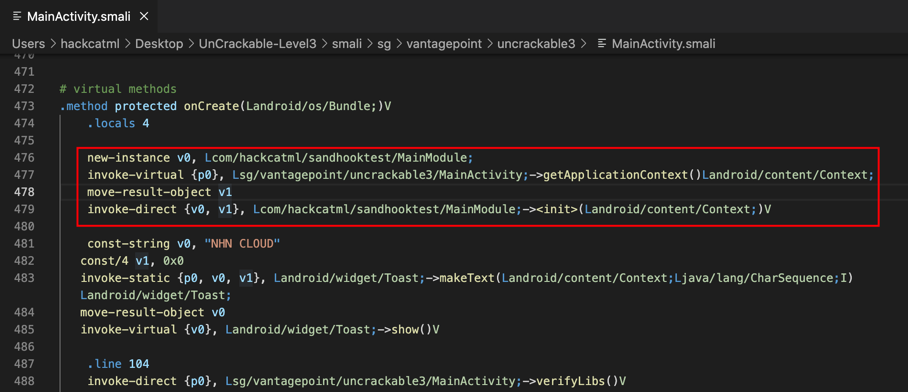Open the Desktop breadcrumb folder
This screenshot has width=908, height=392.
click(159, 44)
